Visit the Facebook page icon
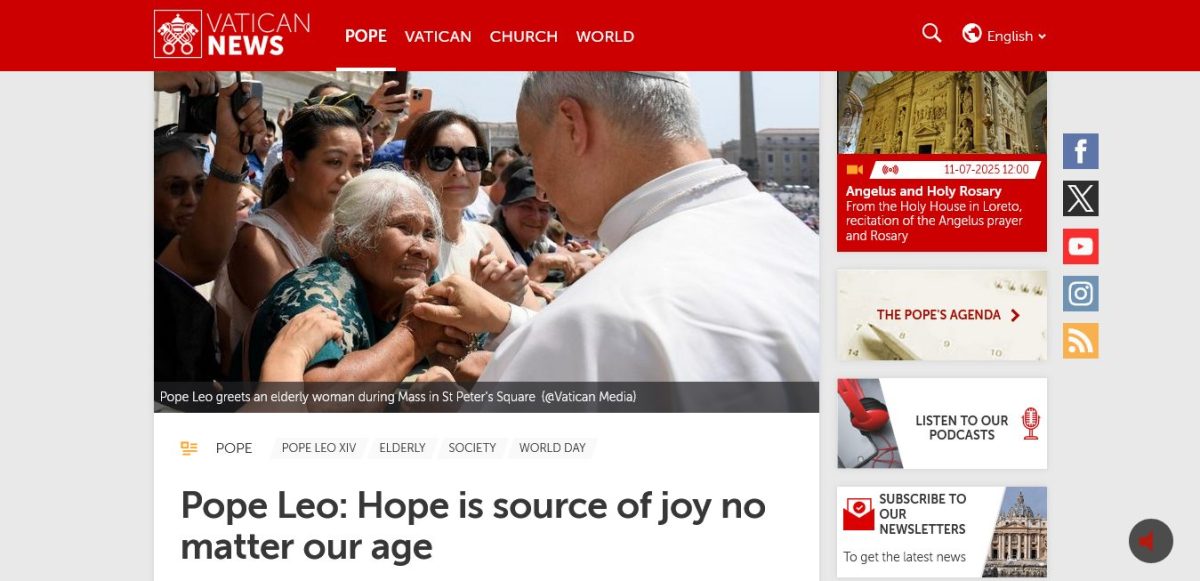Viewport: 1200px width, 581px height. (x=1080, y=151)
